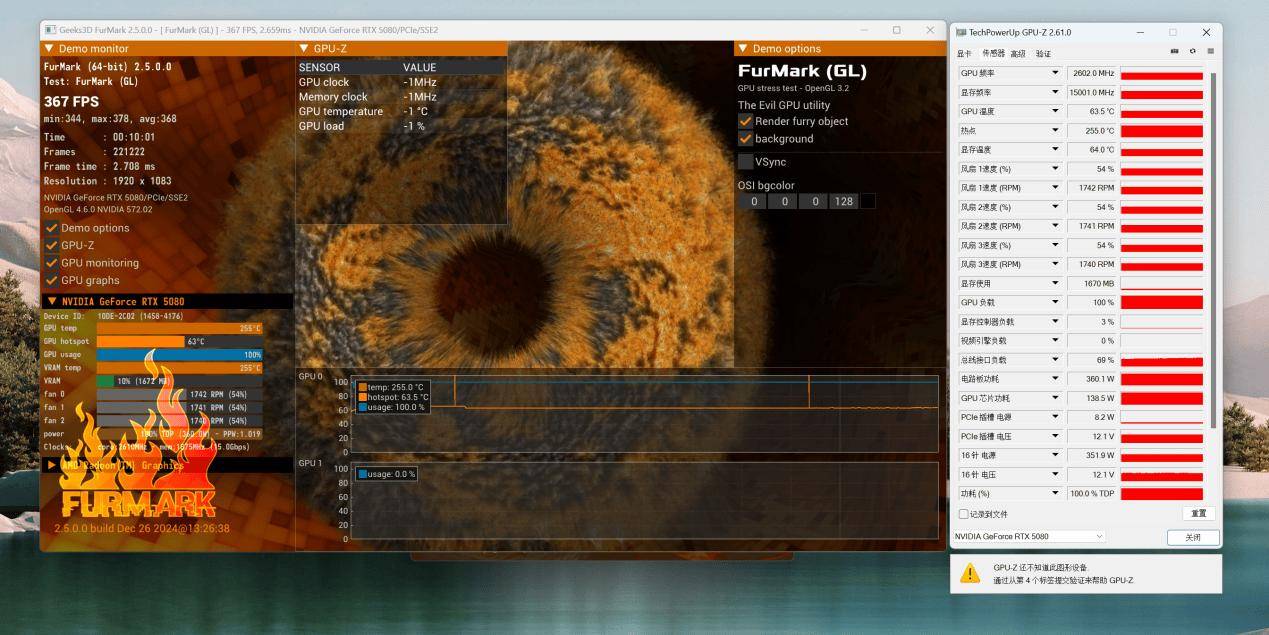This screenshot has width=1269, height=635.
Task: Open the 显存频率 sensor dropdown
Action: tap(1055, 92)
